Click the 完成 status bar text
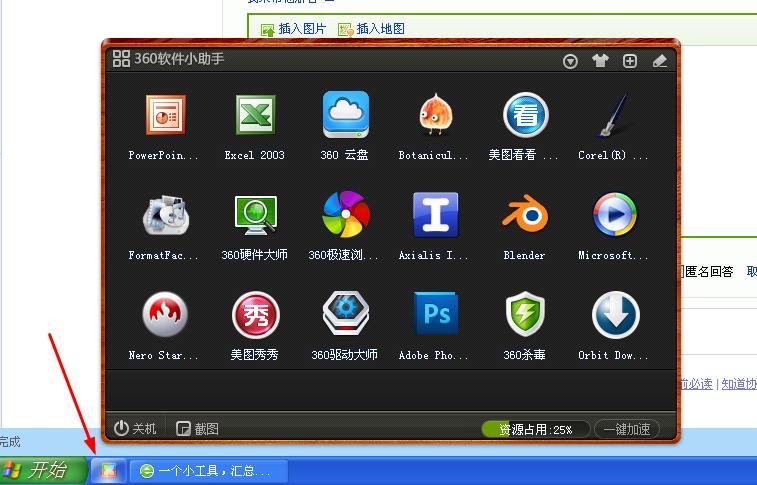757x485 pixels. pyautogui.click(x=10, y=441)
